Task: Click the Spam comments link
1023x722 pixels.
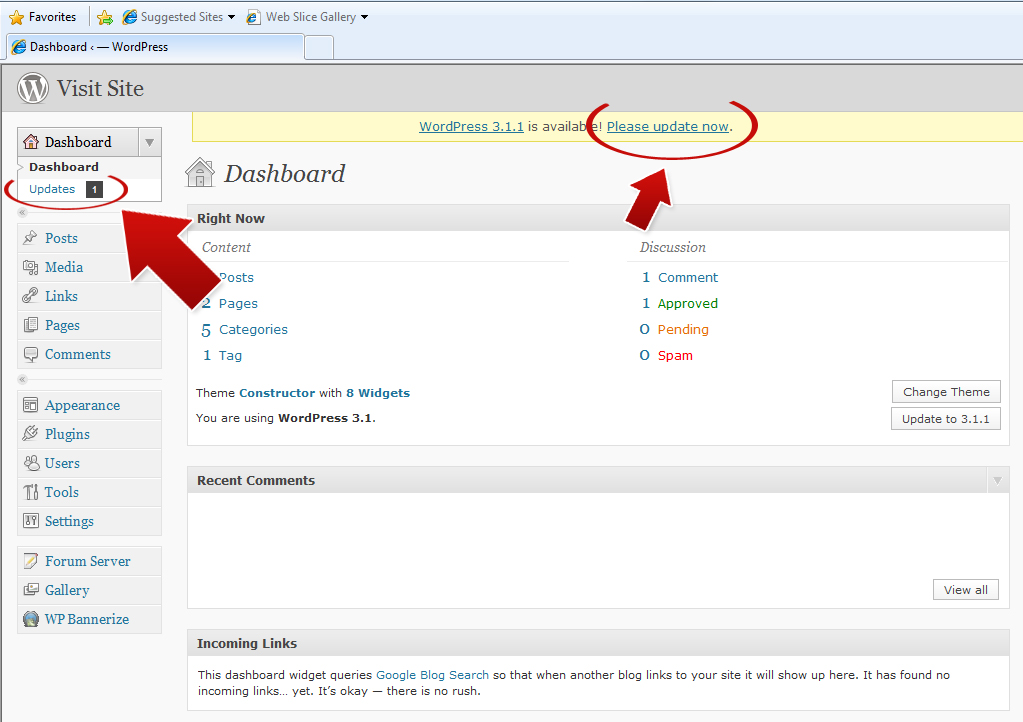Action: pyautogui.click(x=675, y=355)
